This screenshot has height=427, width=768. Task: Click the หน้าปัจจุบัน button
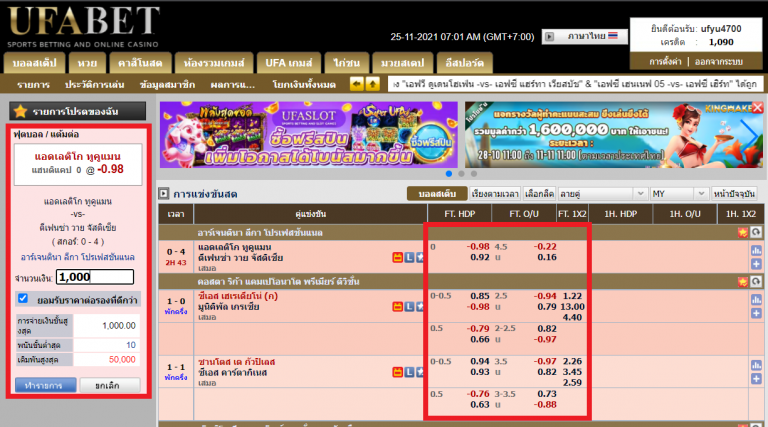[734, 194]
